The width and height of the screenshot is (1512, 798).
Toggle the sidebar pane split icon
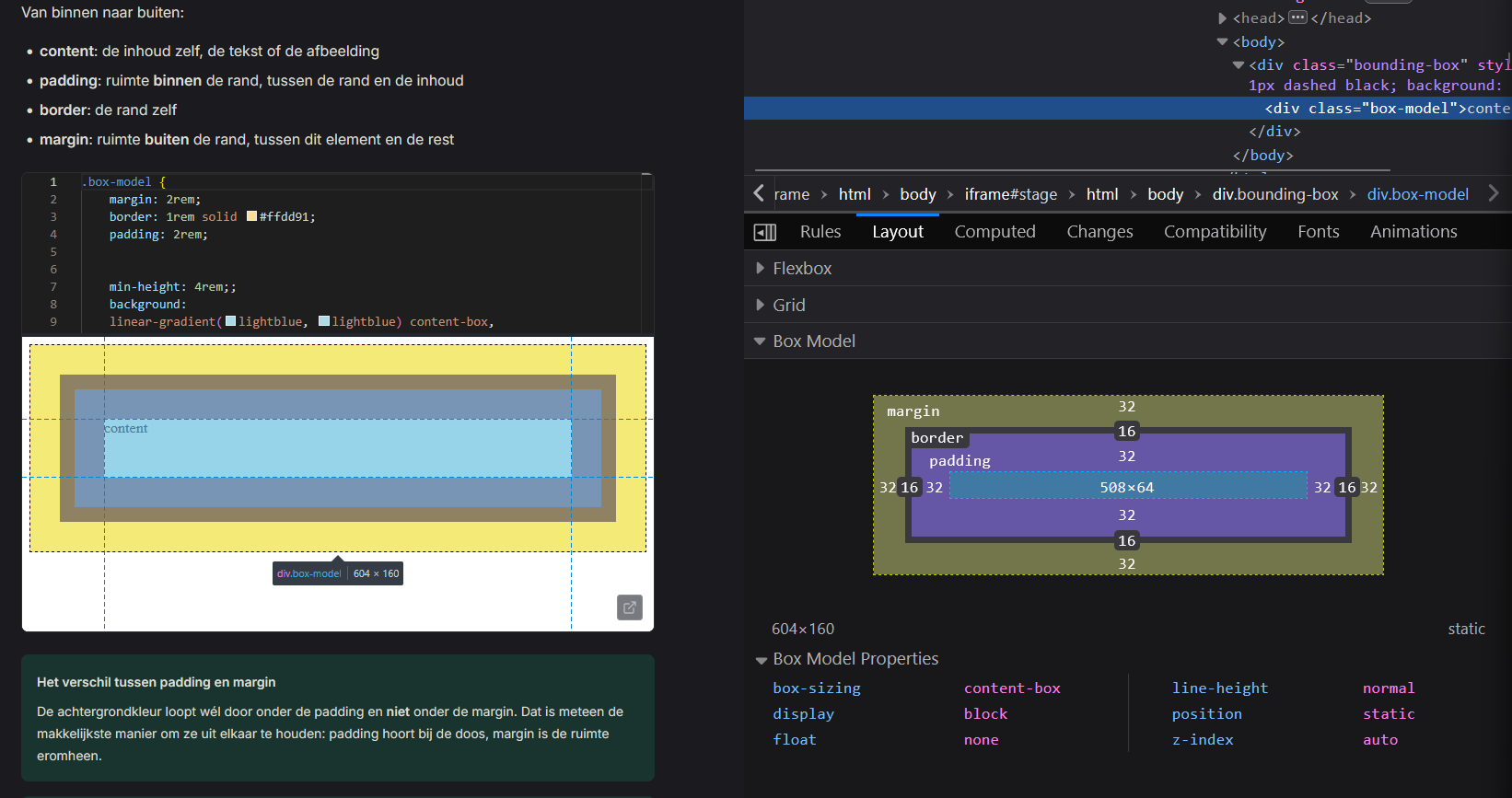pyautogui.click(x=765, y=232)
